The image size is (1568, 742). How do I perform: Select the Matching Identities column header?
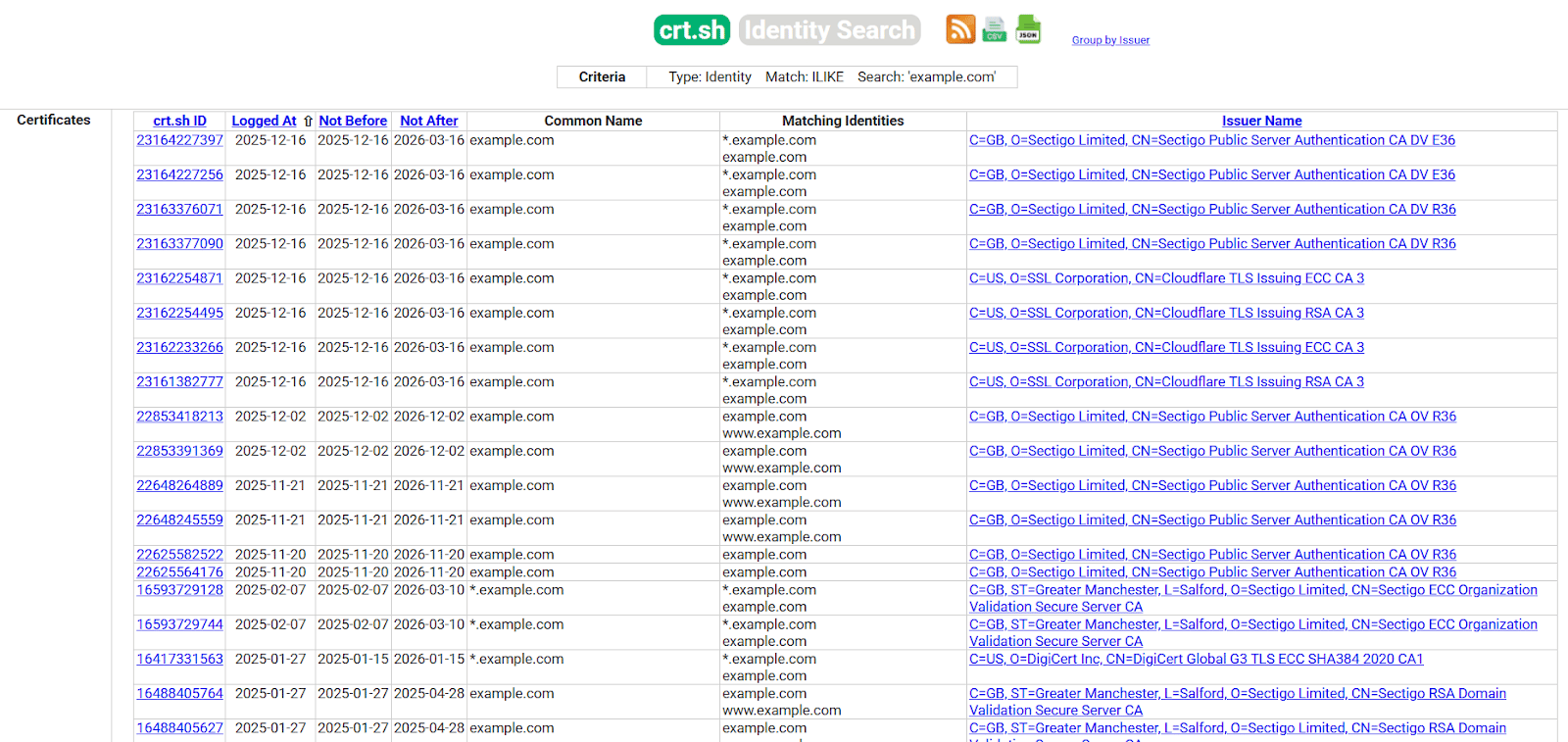pyautogui.click(x=843, y=121)
